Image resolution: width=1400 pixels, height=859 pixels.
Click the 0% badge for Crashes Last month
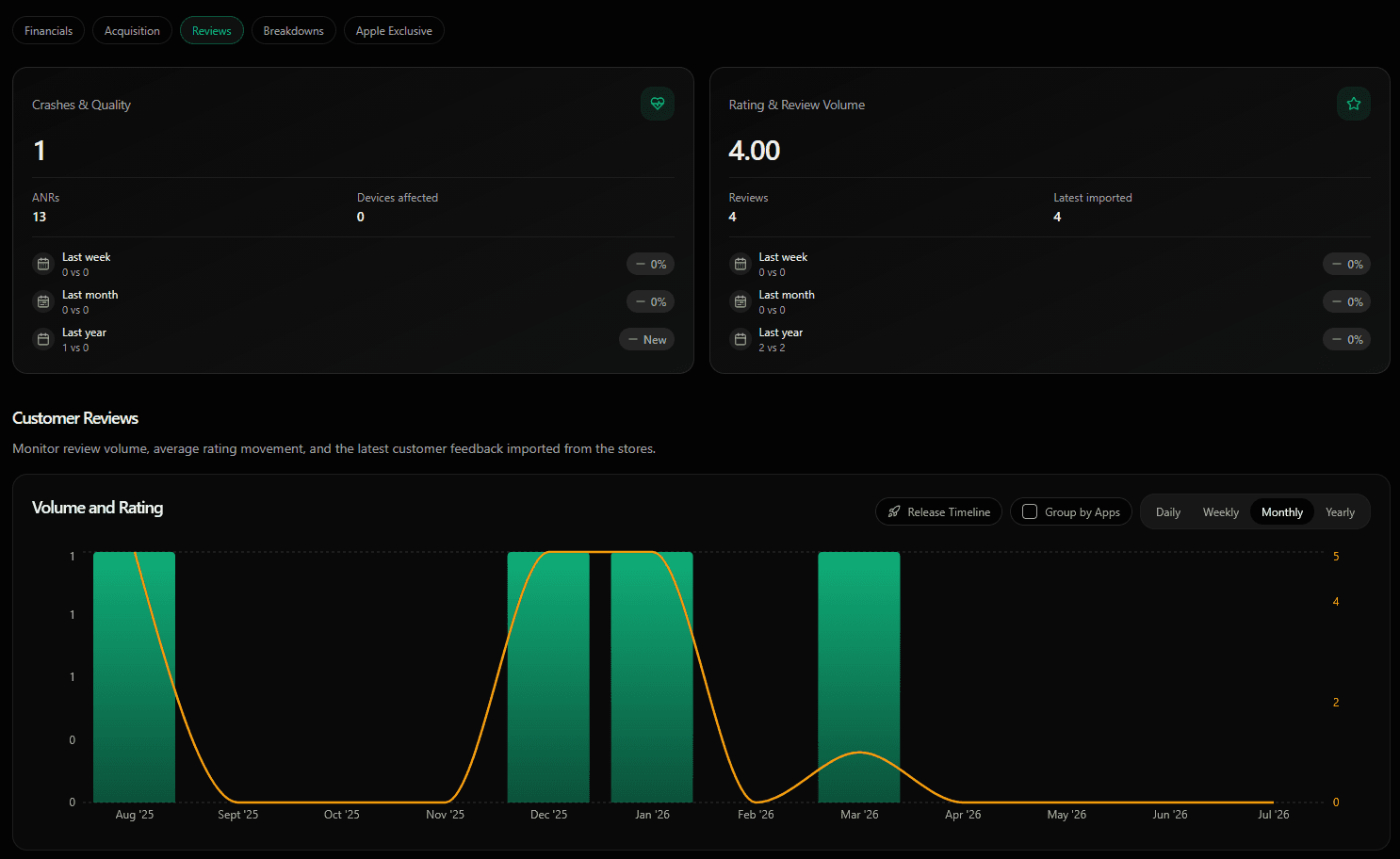(x=650, y=302)
